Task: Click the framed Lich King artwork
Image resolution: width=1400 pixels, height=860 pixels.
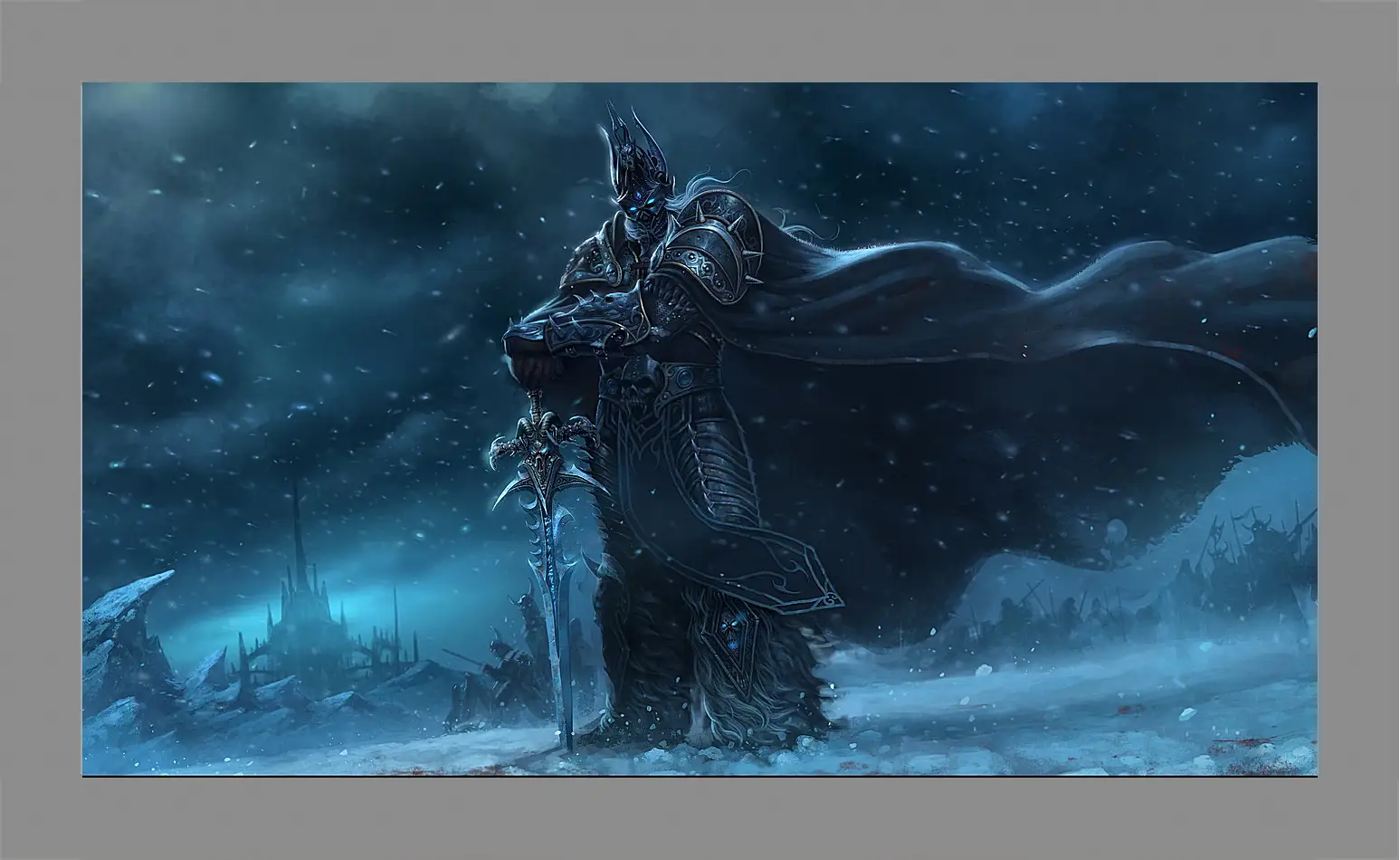Action: [x=700, y=429]
